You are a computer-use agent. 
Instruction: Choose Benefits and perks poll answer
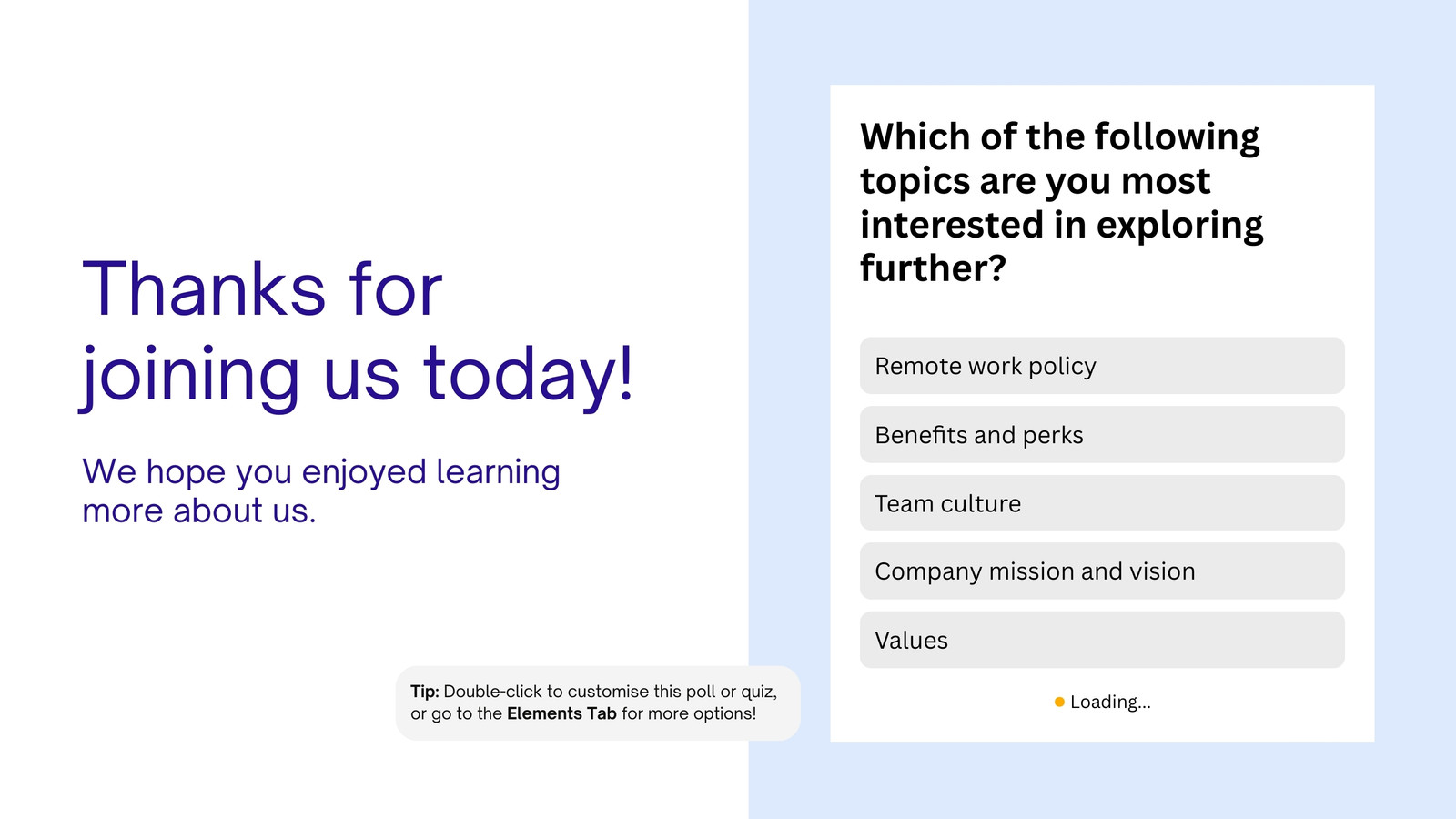1102,435
